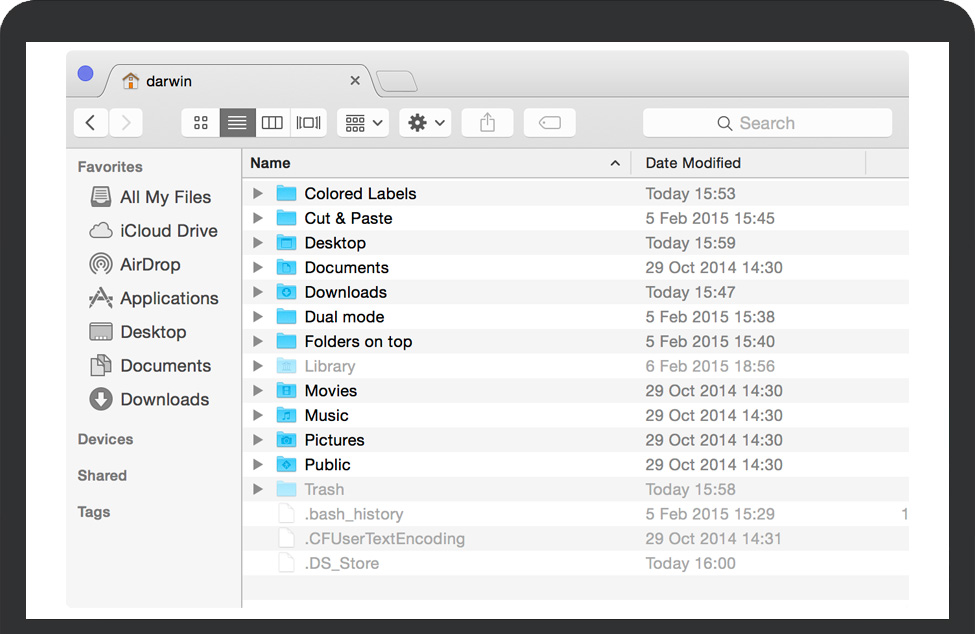Expand the Movies folder disclosure triangle
This screenshot has width=975, height=634.
(258, 391)
